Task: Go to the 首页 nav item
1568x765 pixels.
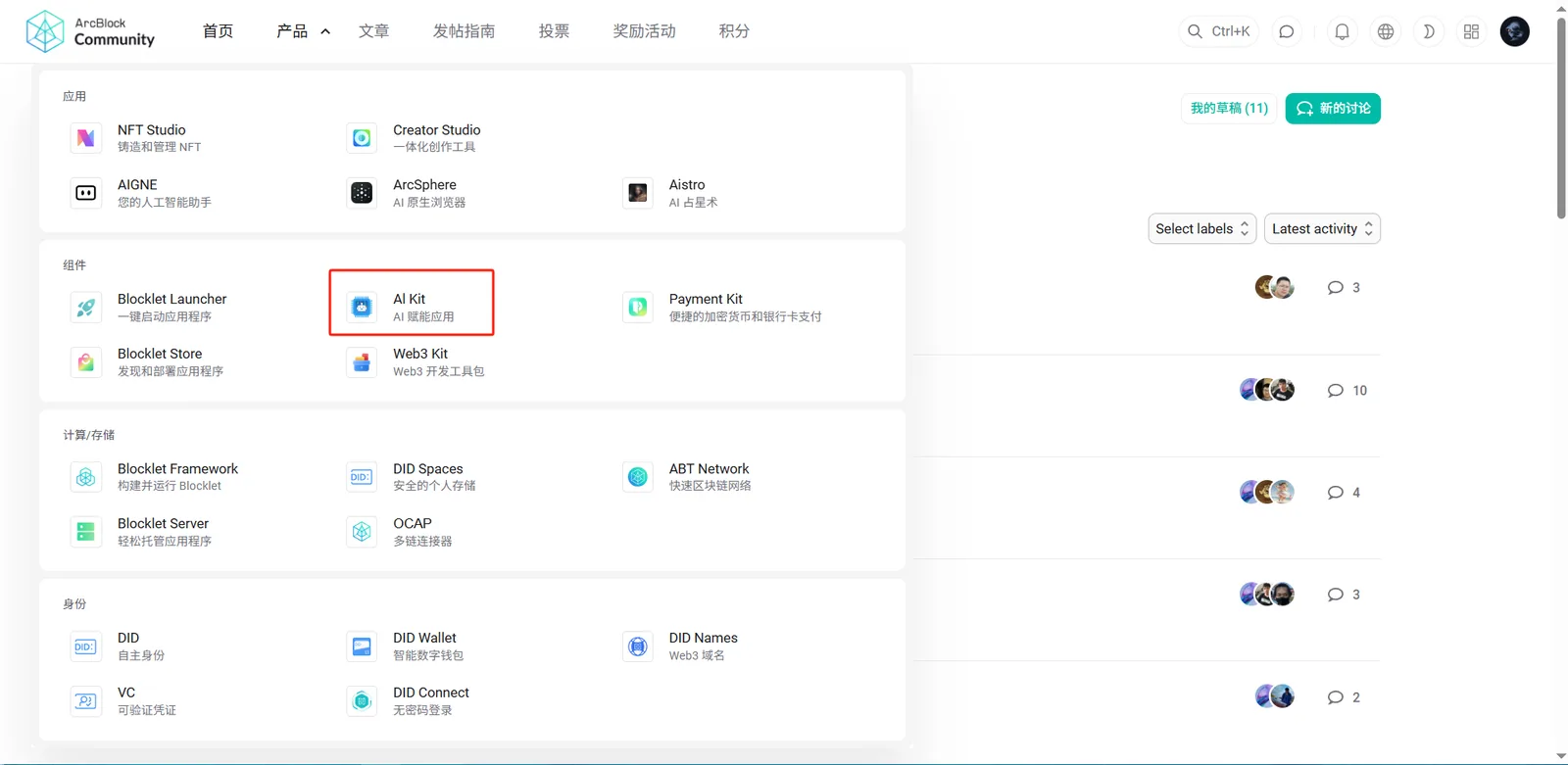Action: pyautogui.click(x=218, y=31)
